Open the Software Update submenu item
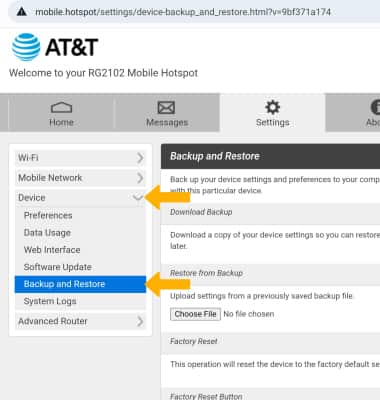380x400 pixels. [58, 267]
